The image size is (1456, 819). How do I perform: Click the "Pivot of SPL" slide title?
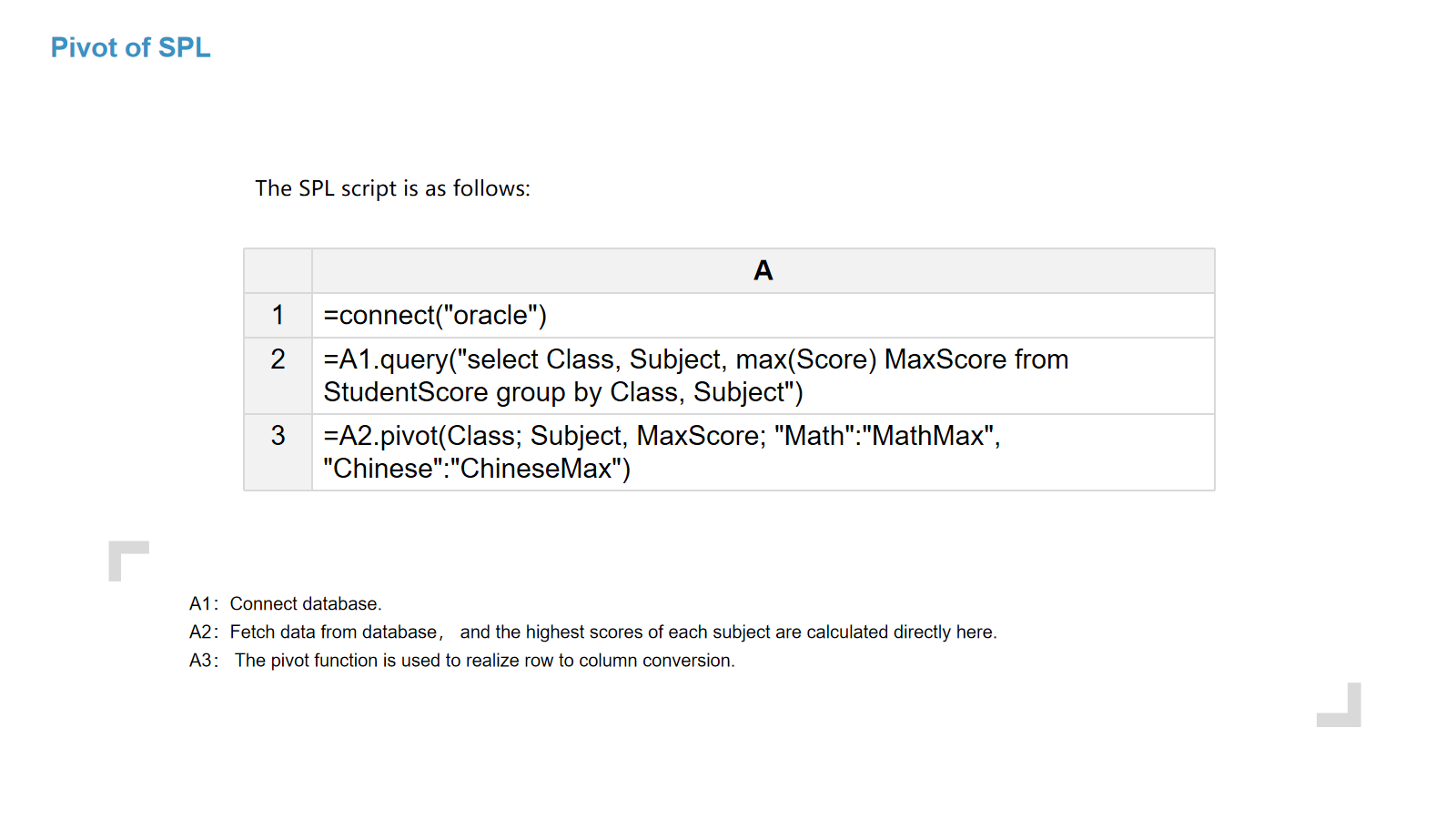tap(130, 47)
